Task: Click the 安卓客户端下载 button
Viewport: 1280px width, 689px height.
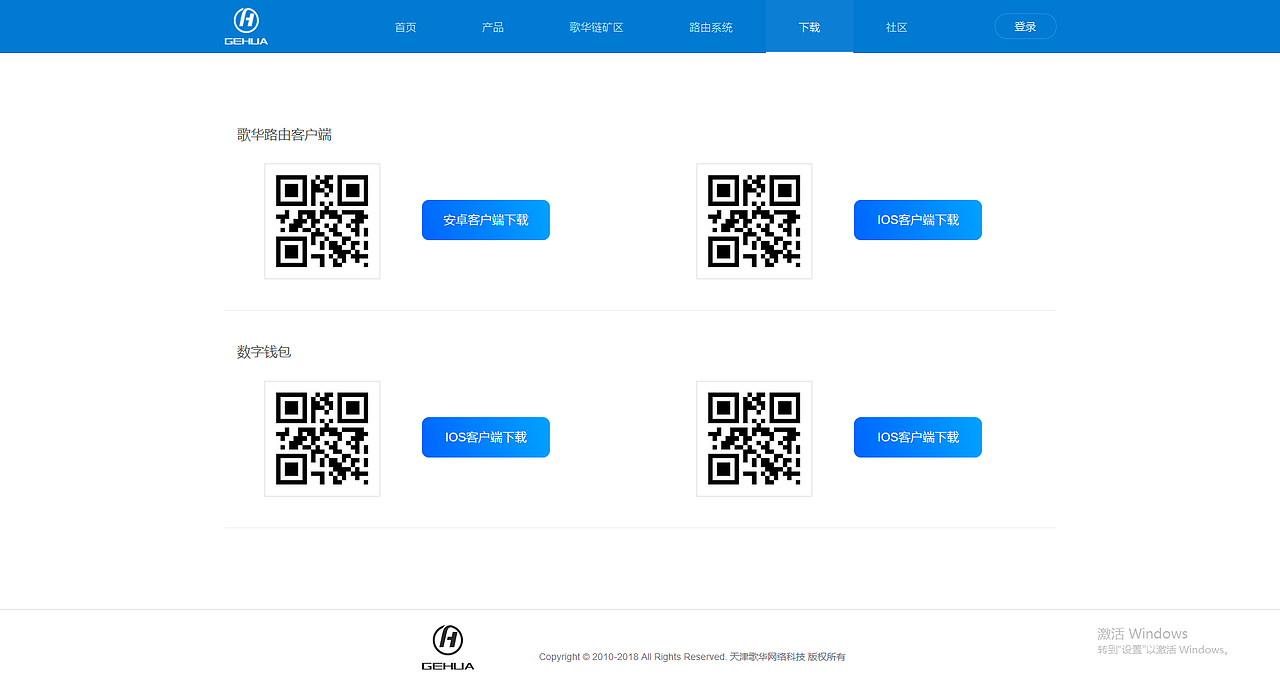Action: pyautogui.click(x=486, y=220)
